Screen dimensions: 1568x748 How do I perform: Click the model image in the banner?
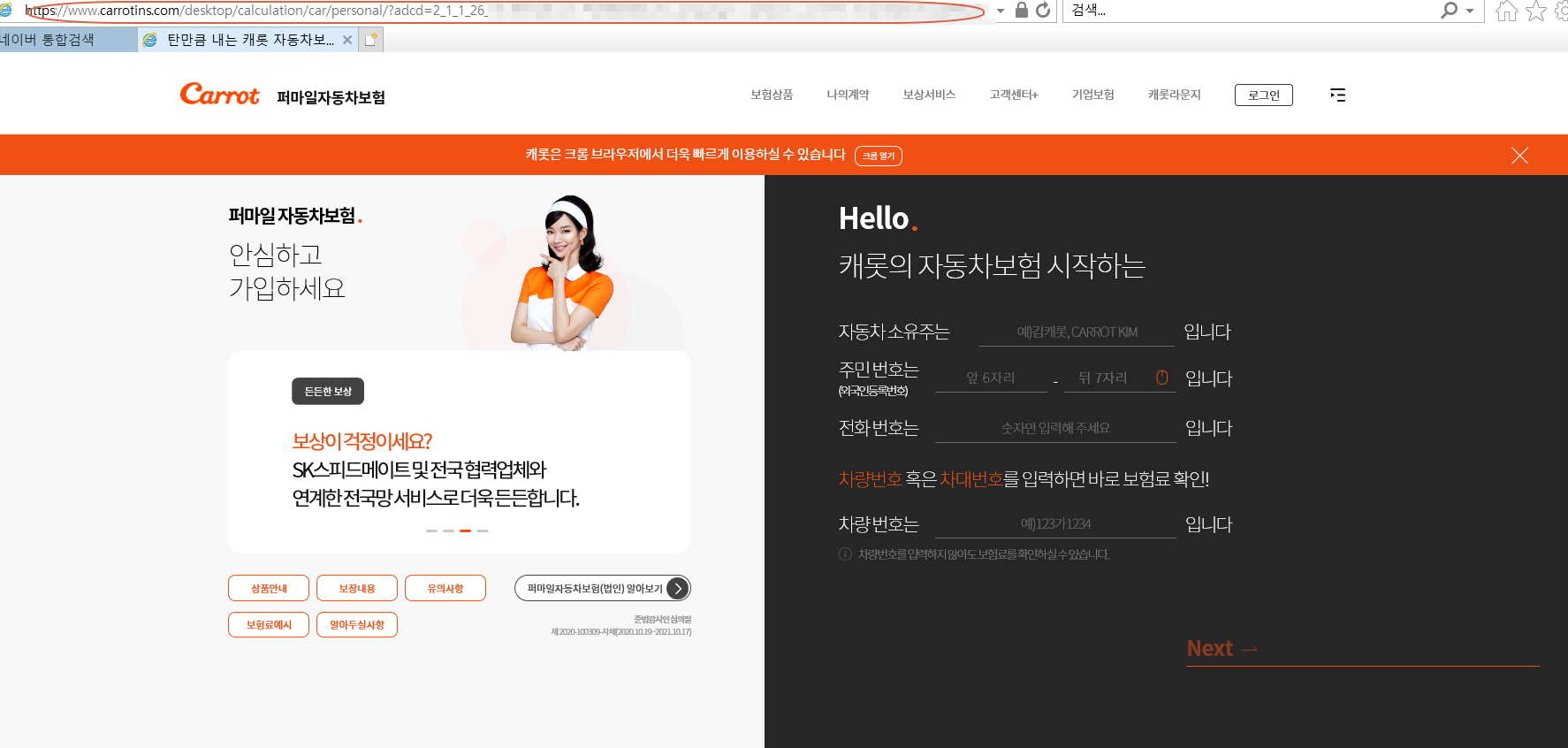point(562,272)
